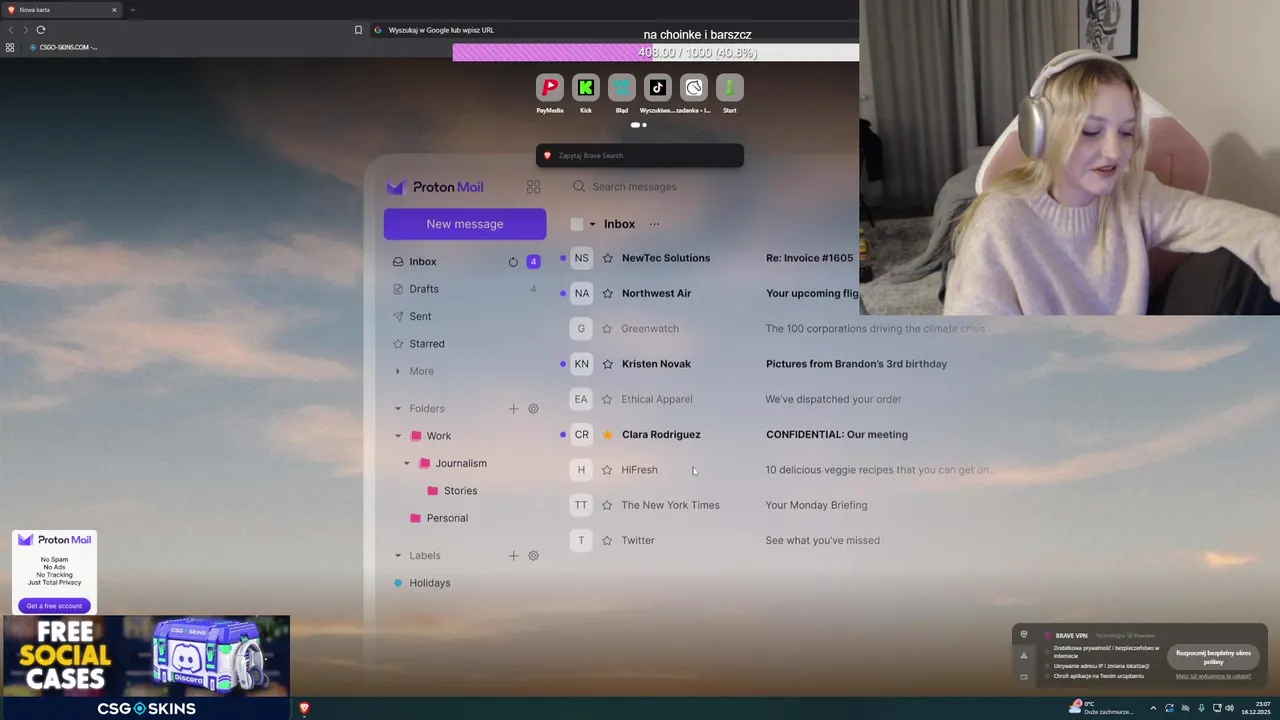Screen dimensions: 1280x720
Task: Collapse the Journalism folder arrow
Action: pyautogui.click(x=407, y=463)
